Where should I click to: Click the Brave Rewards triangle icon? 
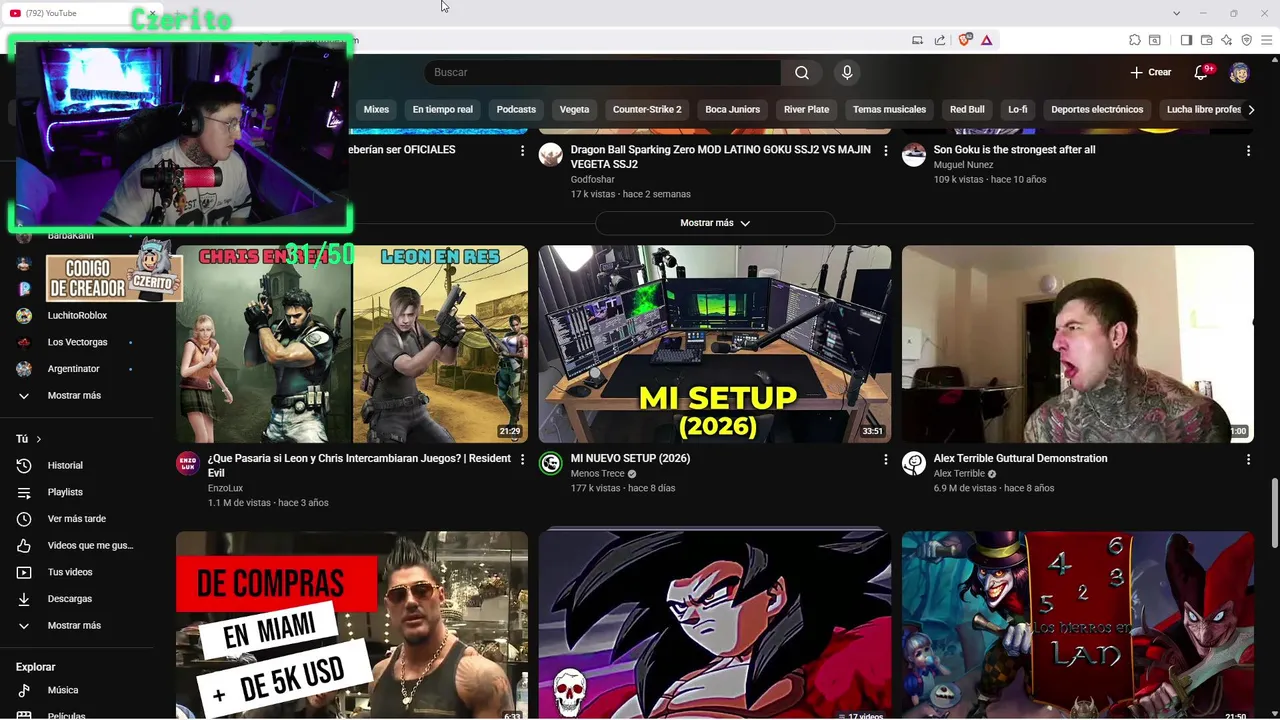tap(986, 40)
